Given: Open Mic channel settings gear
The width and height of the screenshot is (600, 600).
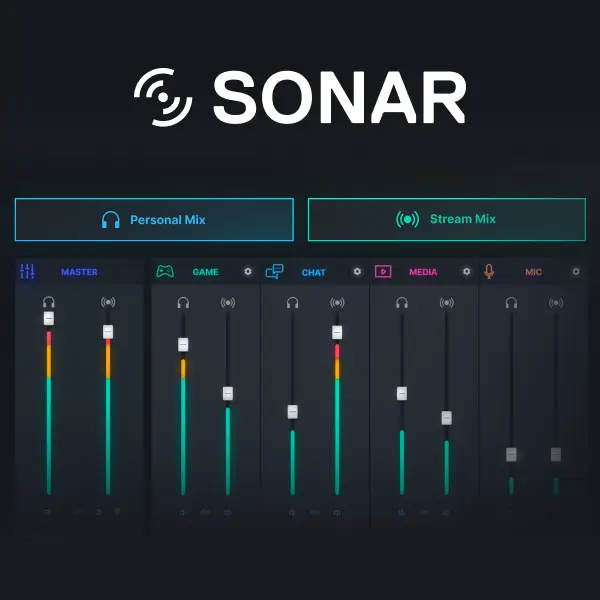Looking at the screenshot, I should 575,271.
